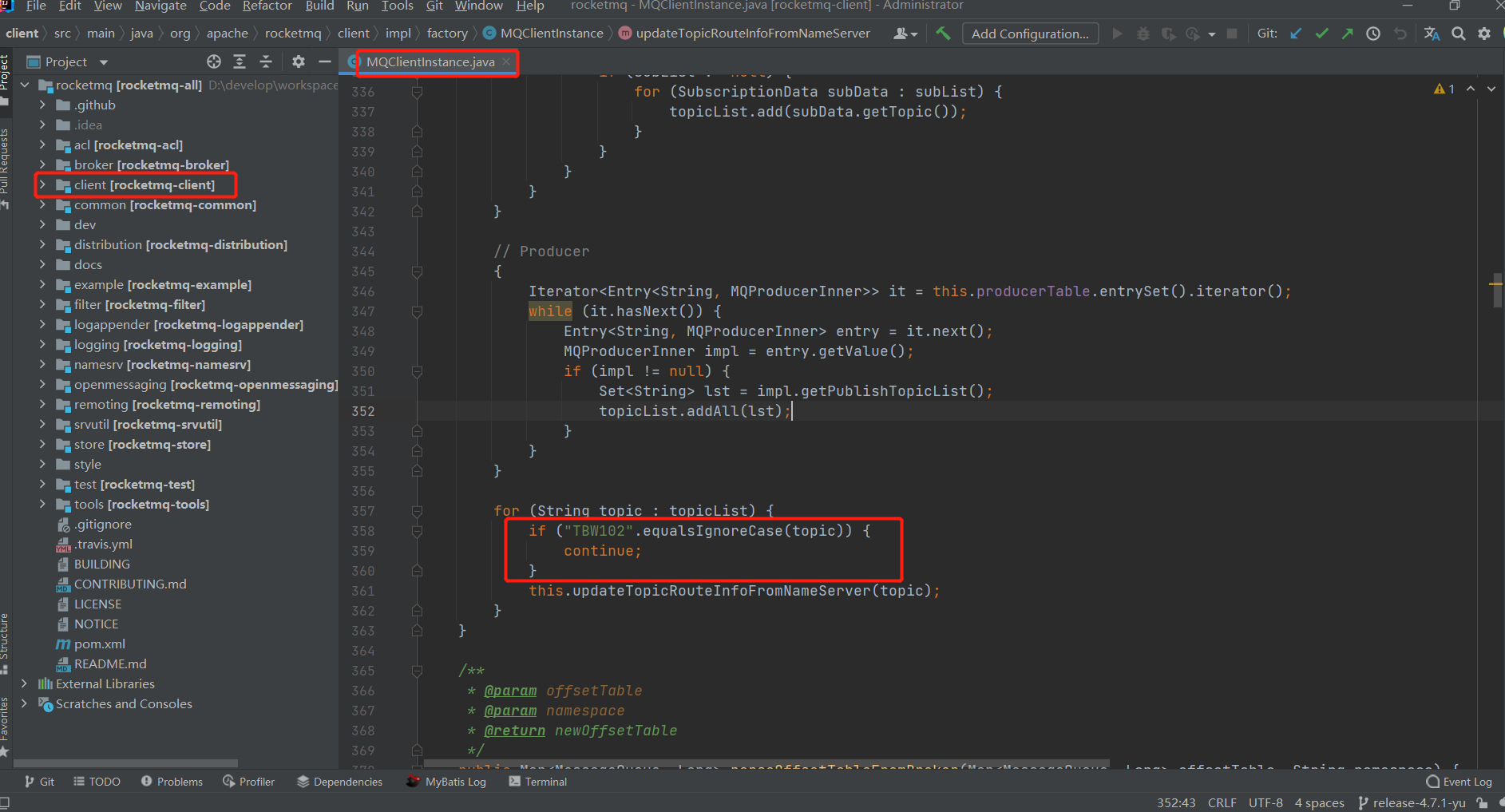Open the Navigate menu
Viewport: 1505px width, 812px height.
(160, 6)
